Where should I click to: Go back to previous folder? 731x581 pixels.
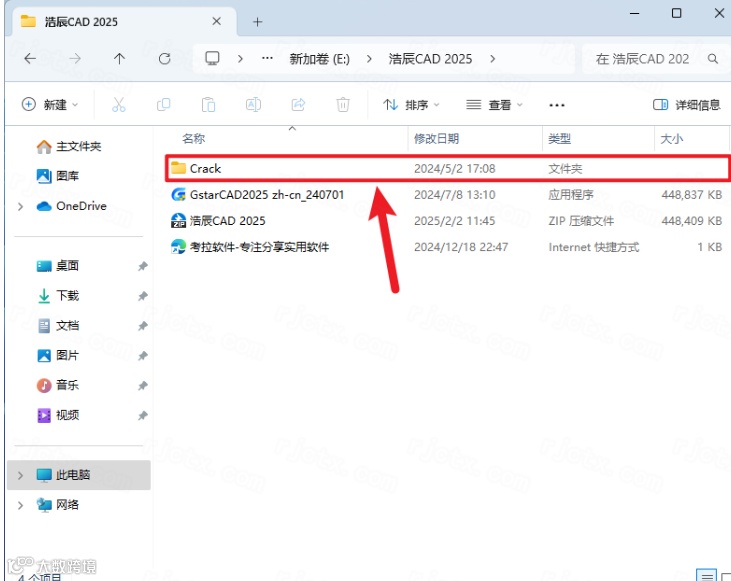30,59
